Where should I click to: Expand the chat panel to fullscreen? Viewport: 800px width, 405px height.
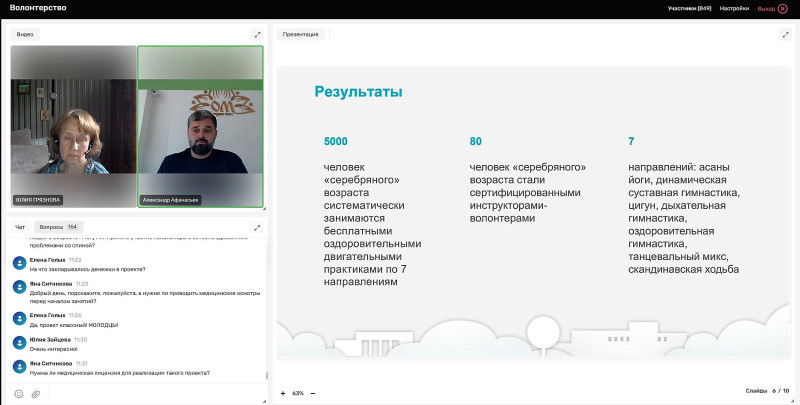pos(257,227)
